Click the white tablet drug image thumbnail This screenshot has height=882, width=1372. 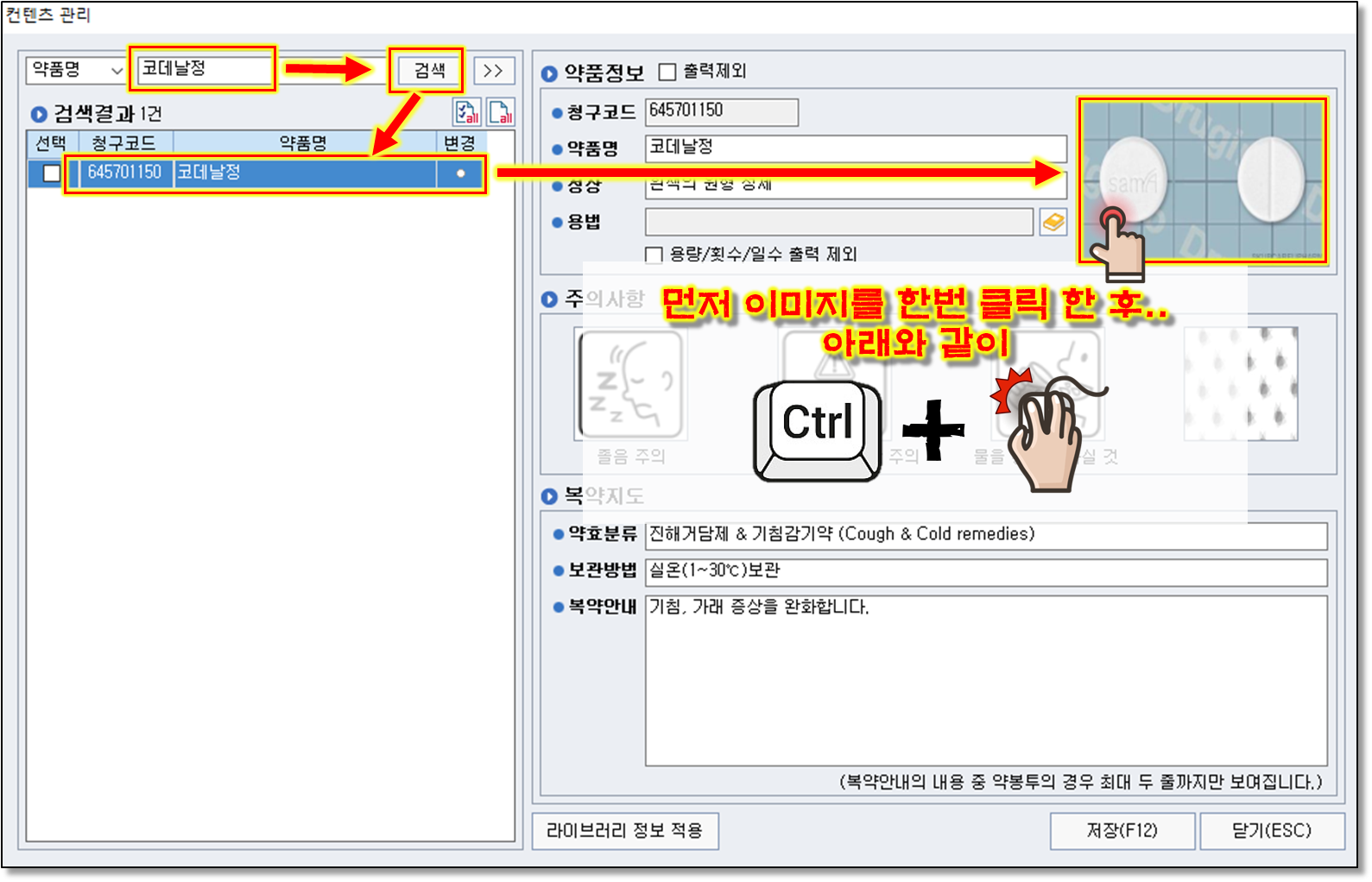pos(1202,180)
